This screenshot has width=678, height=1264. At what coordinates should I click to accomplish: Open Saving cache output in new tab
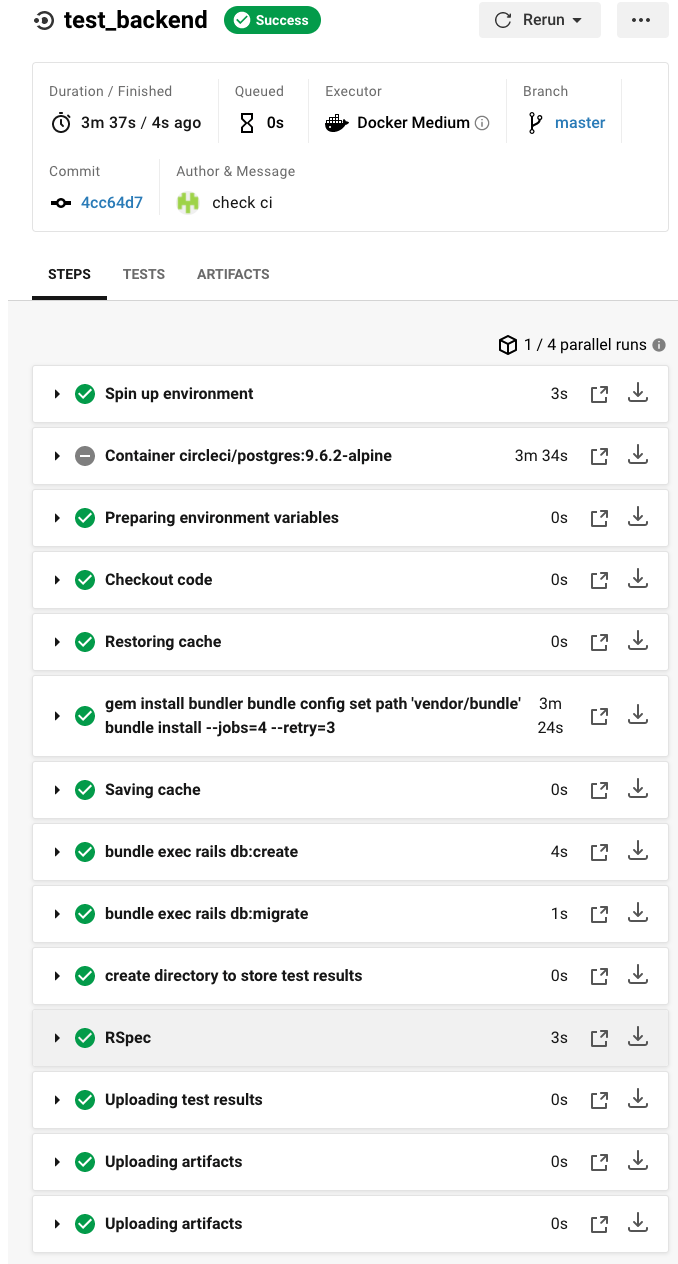(599, 790)
